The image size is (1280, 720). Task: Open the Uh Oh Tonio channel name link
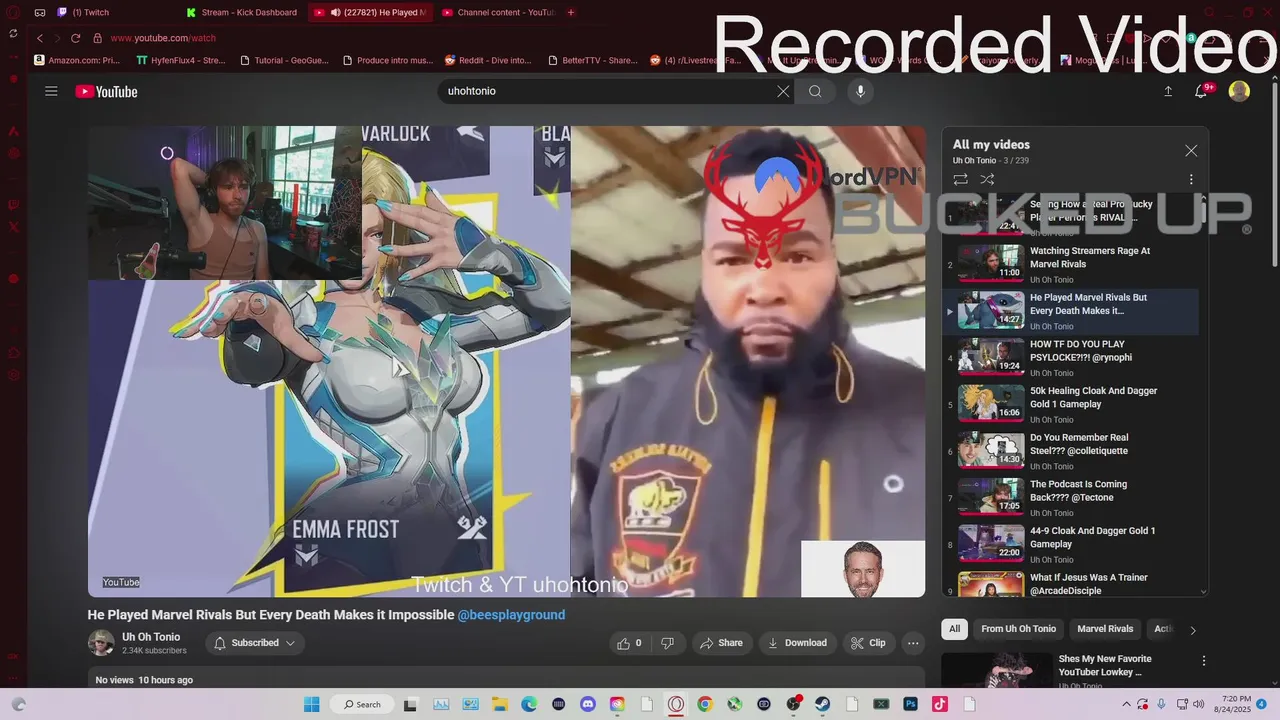(151, 637)
